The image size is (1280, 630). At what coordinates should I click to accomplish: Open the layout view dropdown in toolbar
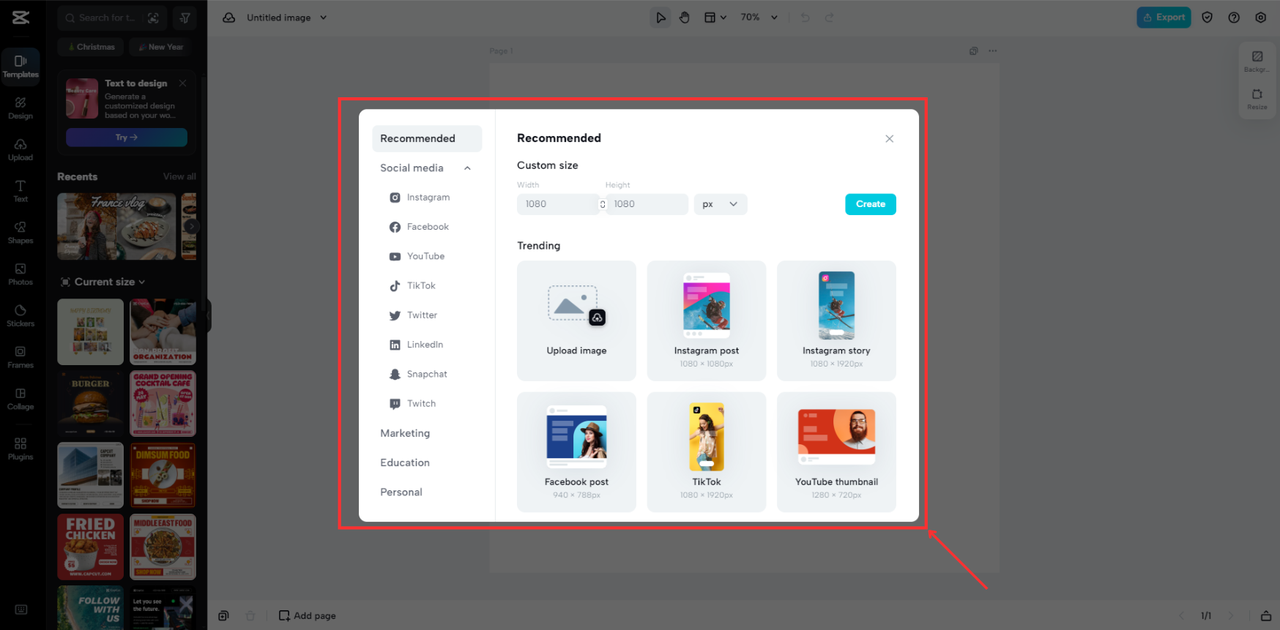(x=715, y=17)
